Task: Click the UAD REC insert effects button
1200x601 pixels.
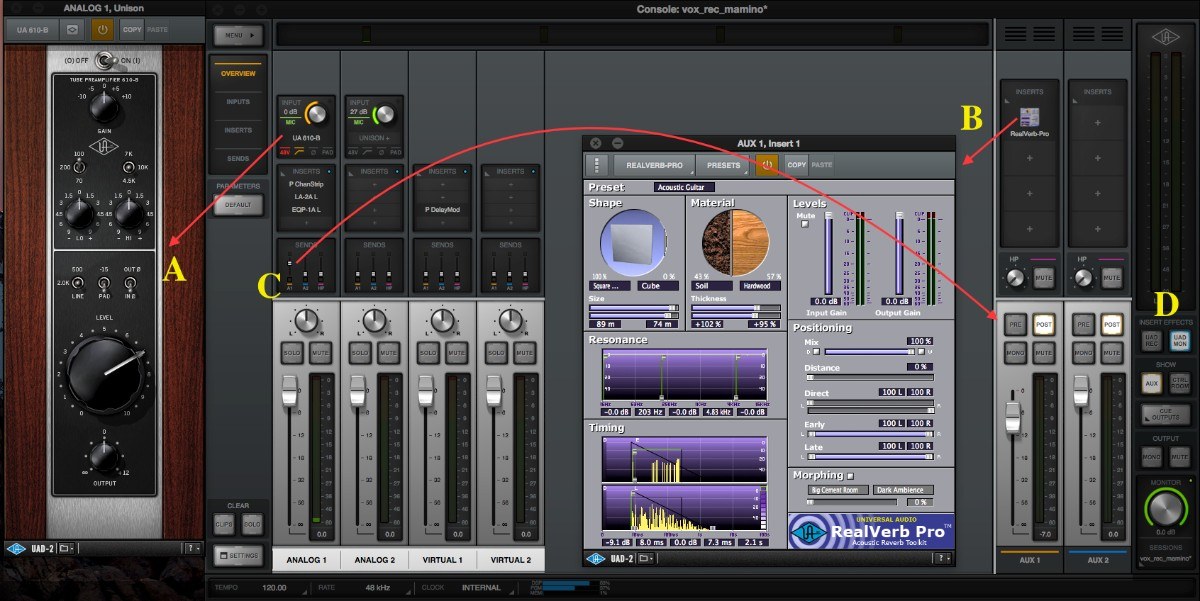Action: [x=1151, y=341]
